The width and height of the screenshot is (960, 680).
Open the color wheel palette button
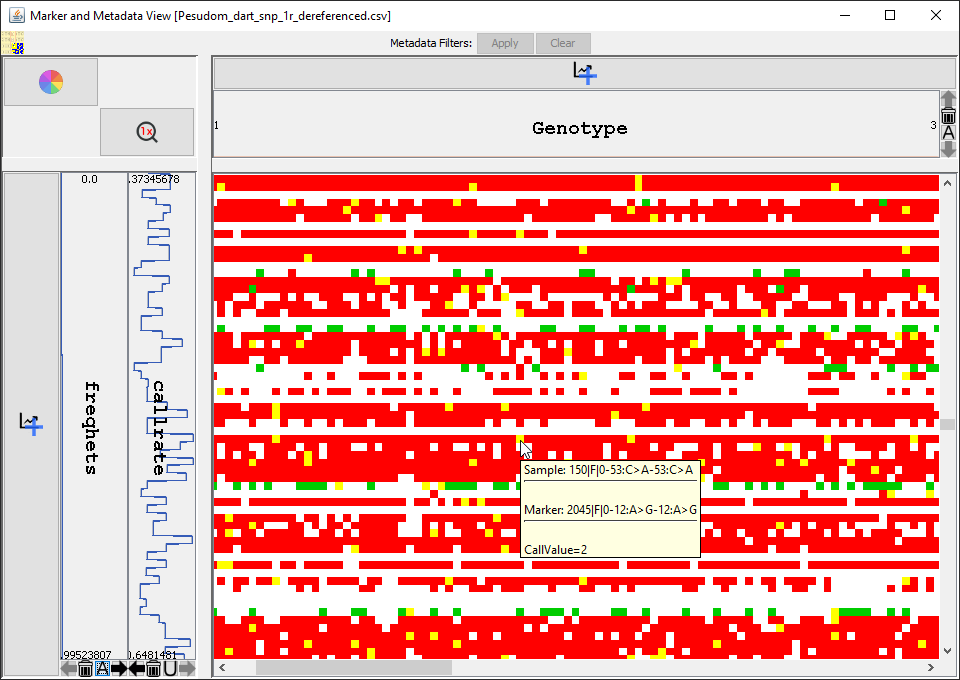[51, 82]
